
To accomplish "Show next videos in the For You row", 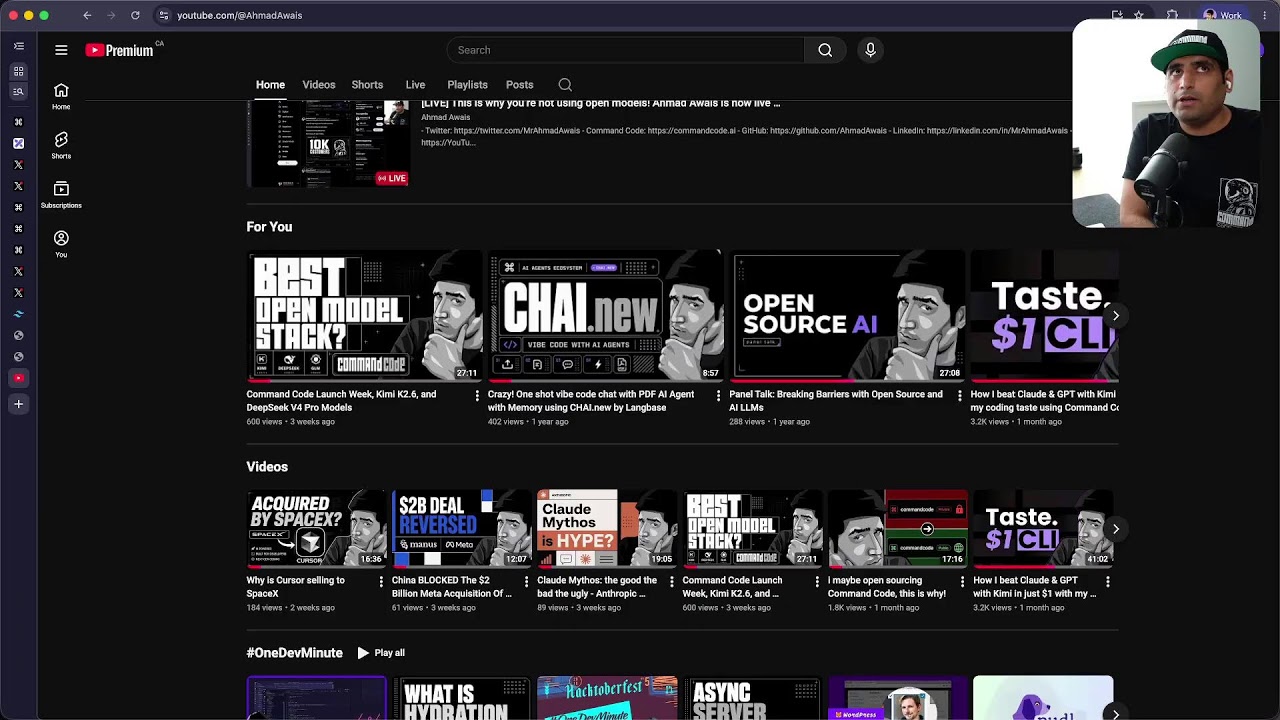I will pyautogui.click(x=1115, y=316).
